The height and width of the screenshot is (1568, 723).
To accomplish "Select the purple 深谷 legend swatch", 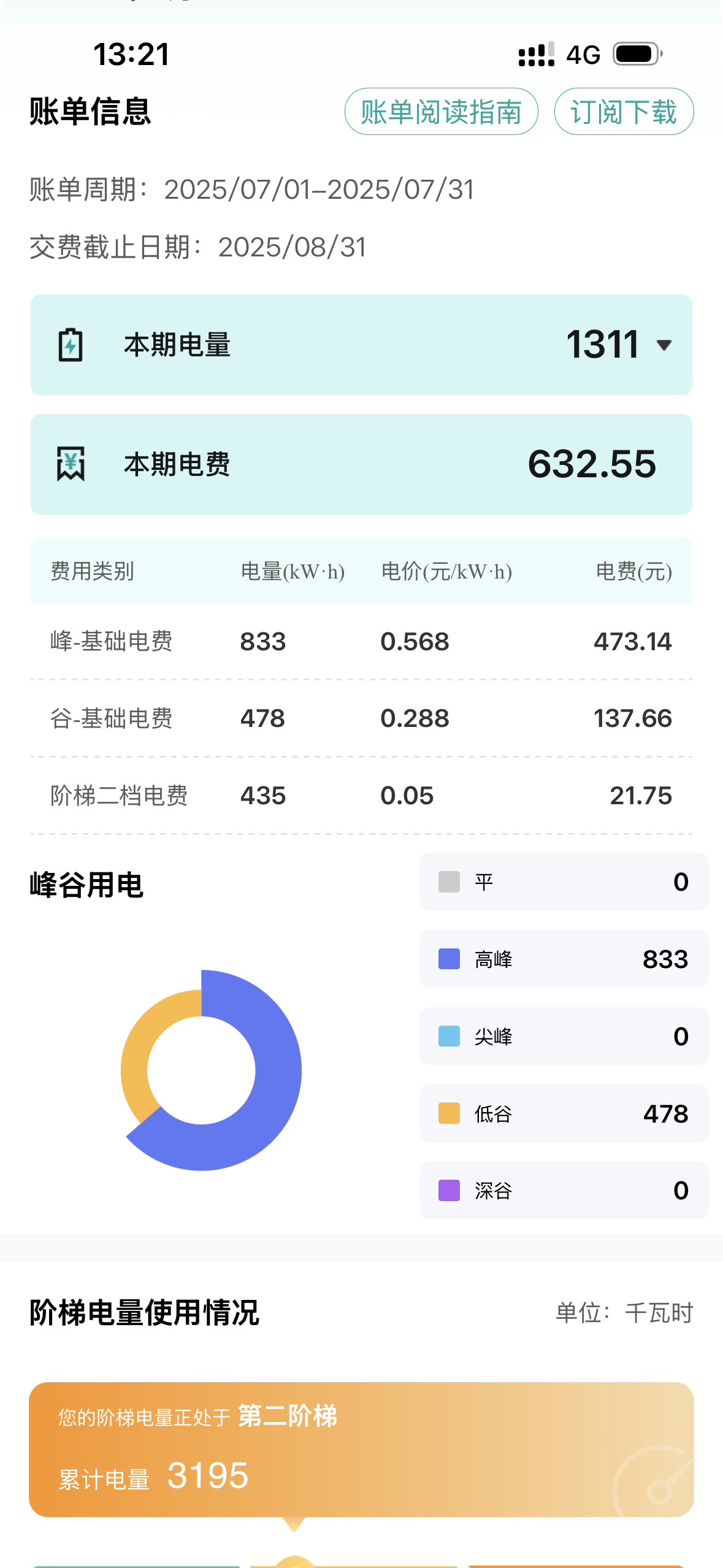I will (449, 1190).
